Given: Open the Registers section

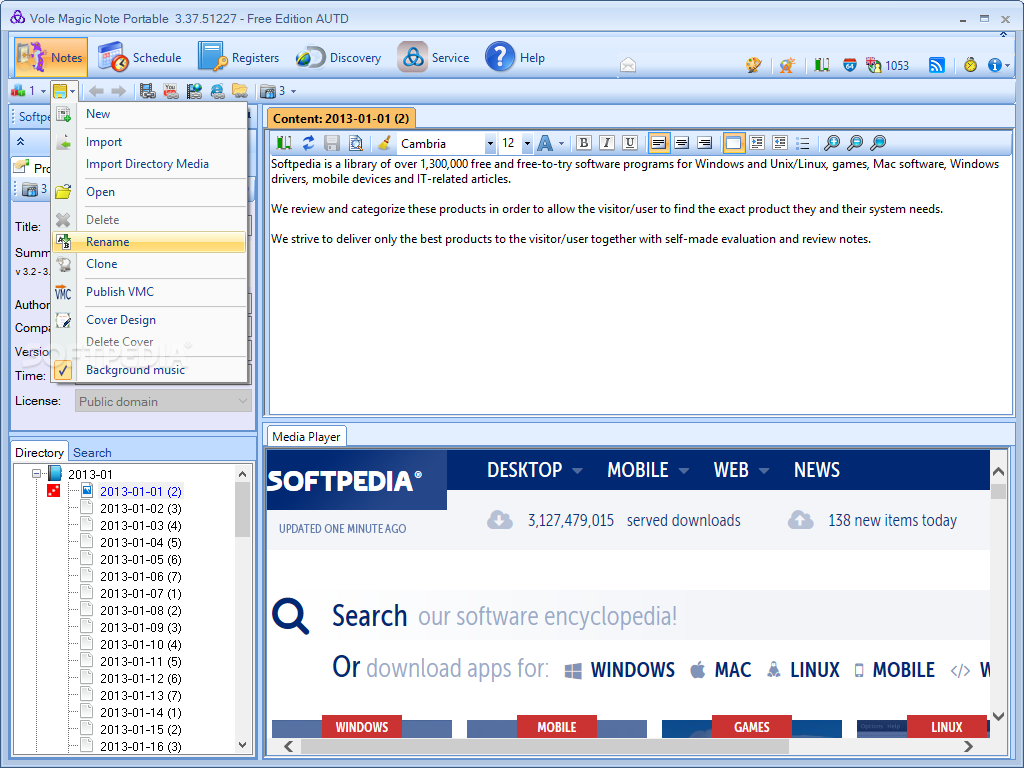Looking at the screenshot, I should 238,57.
